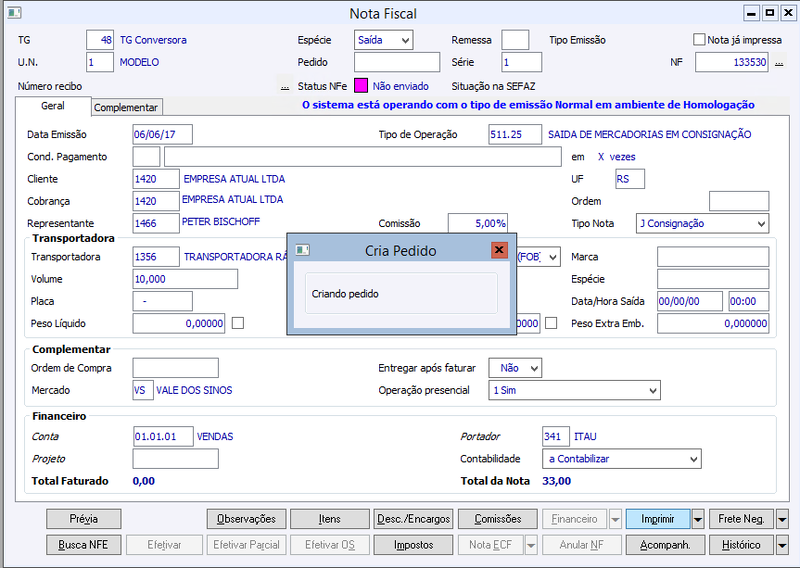Screen dimensions: 800x568
Task: Expand the Frete Neg. arrow menu
Action: coord(782,520)
